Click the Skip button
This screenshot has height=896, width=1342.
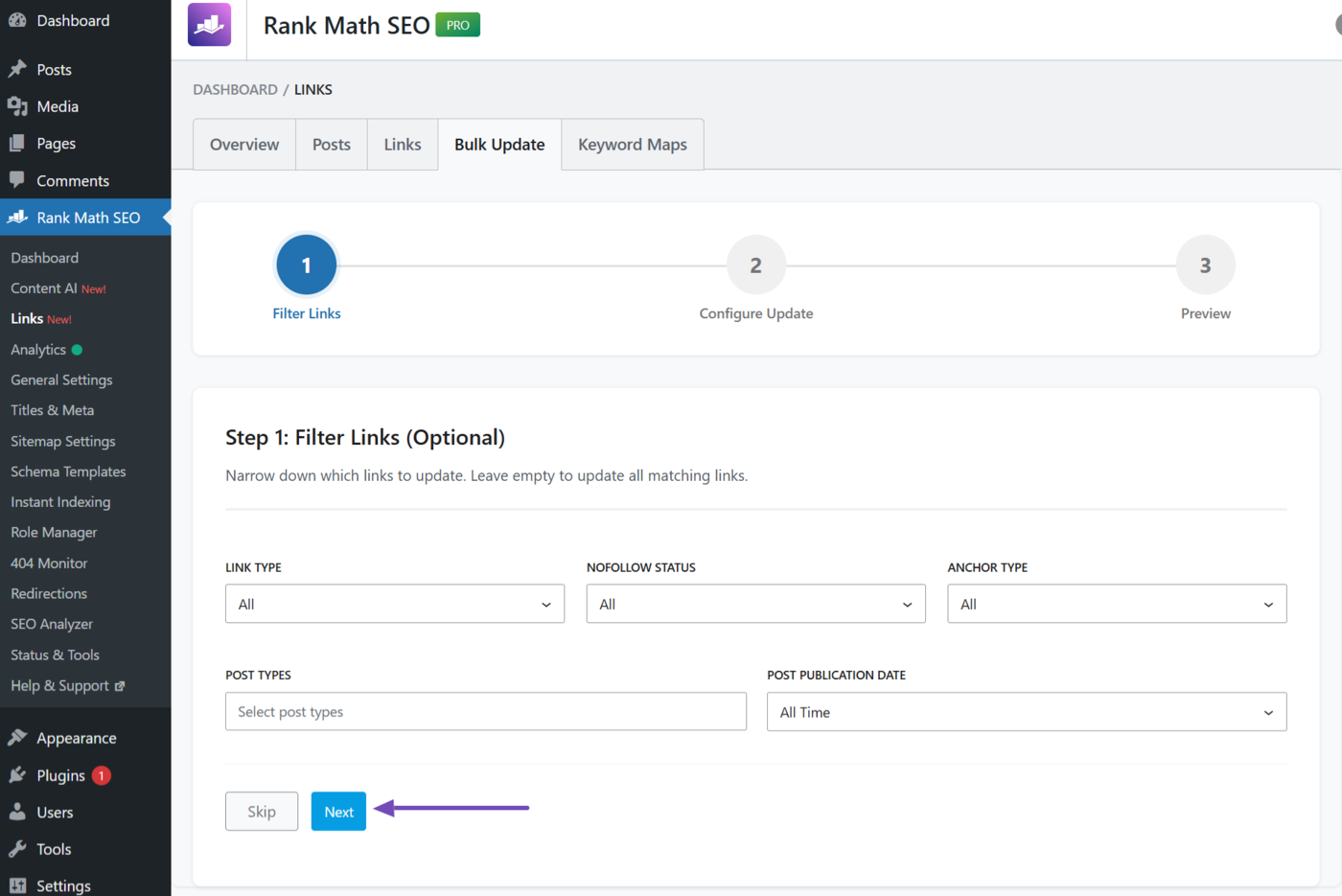(262, 812)
